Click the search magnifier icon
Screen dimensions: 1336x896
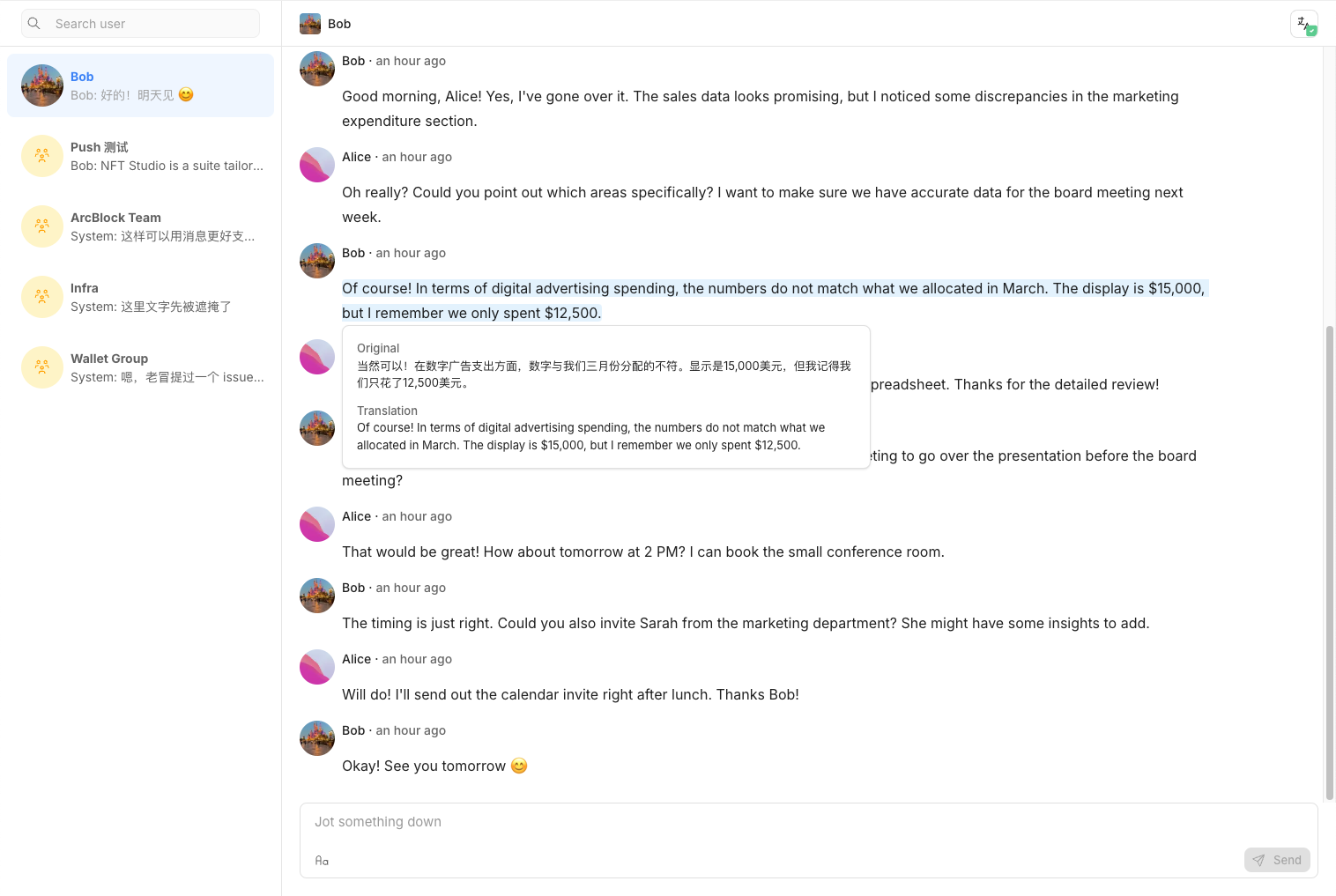(x=34, y=24)
